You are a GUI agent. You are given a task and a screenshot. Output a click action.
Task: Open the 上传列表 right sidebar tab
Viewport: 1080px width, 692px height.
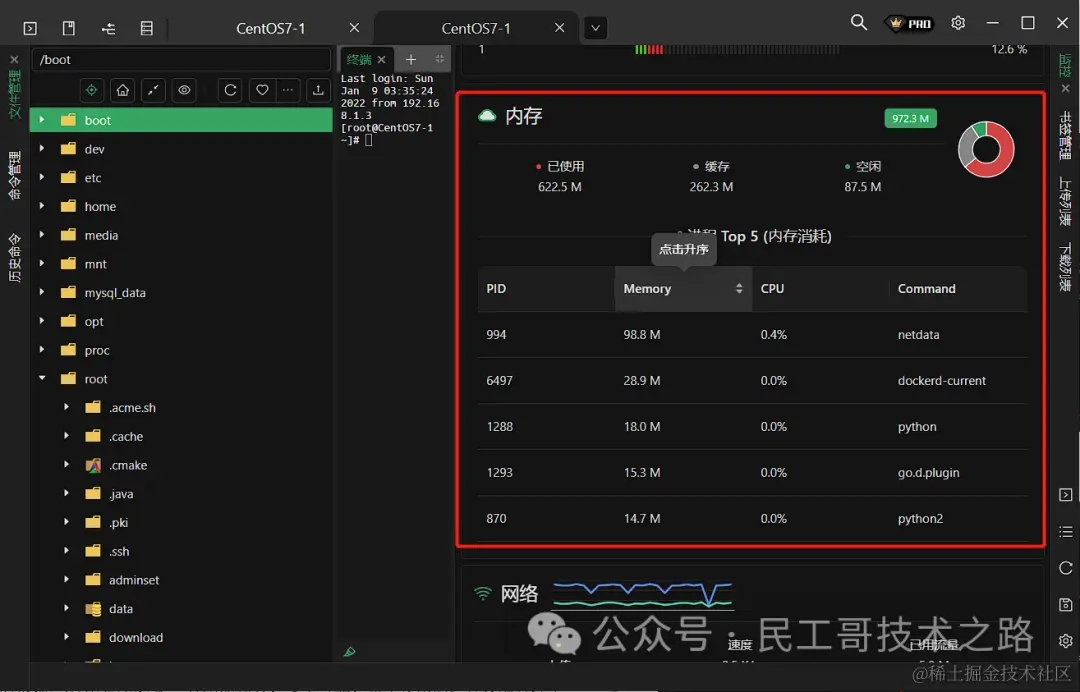(x=1065, y=201)
